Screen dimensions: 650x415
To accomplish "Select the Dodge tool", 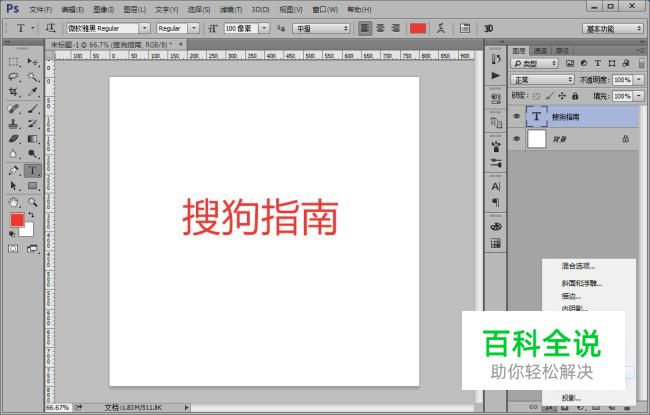I will click(32, 154).
